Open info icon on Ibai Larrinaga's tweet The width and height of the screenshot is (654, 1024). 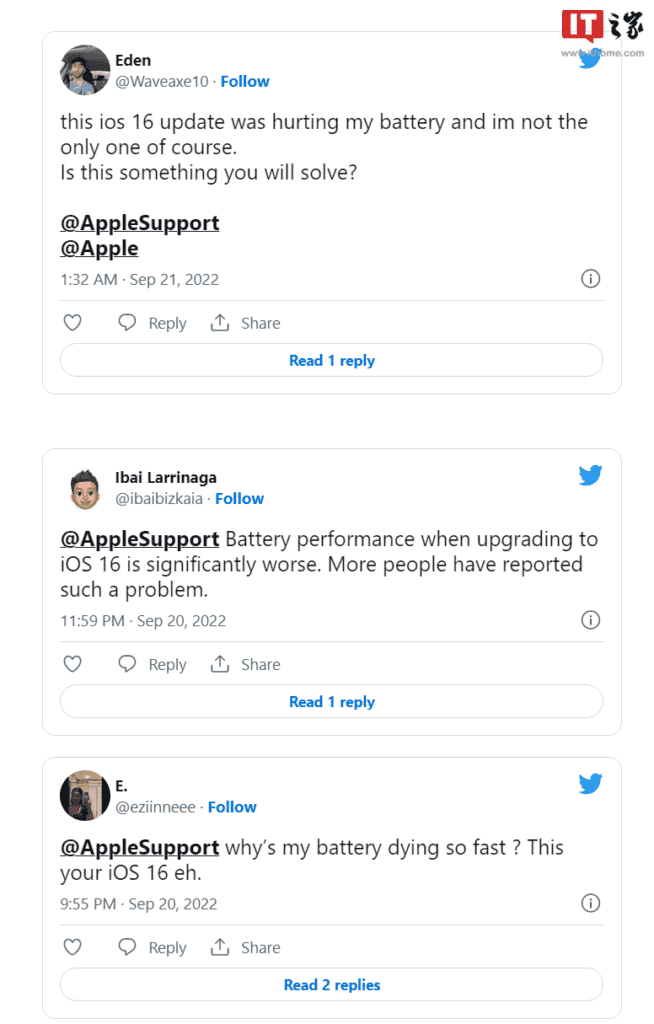coord(590,620)
